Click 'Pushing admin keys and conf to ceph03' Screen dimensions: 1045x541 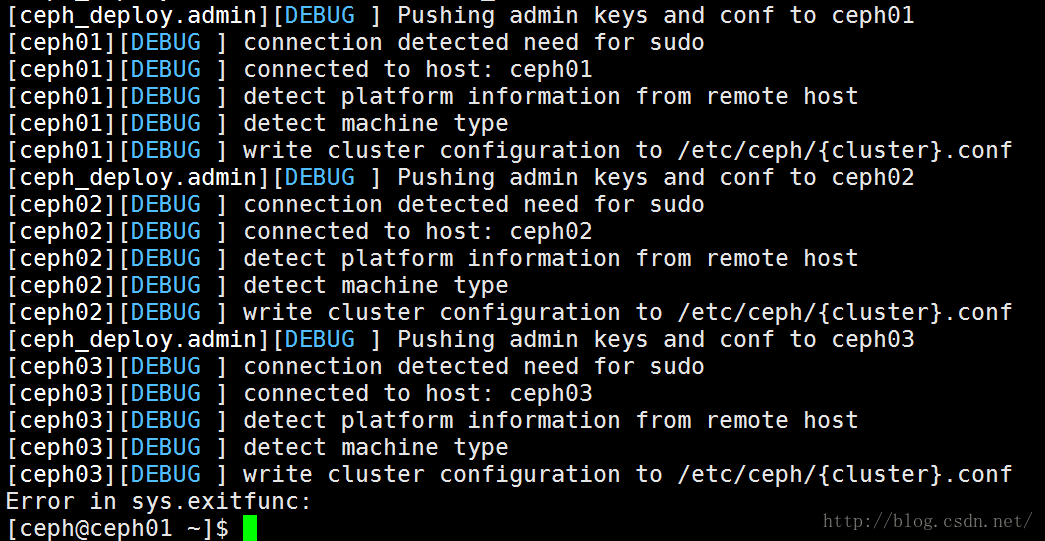[656, 340]
